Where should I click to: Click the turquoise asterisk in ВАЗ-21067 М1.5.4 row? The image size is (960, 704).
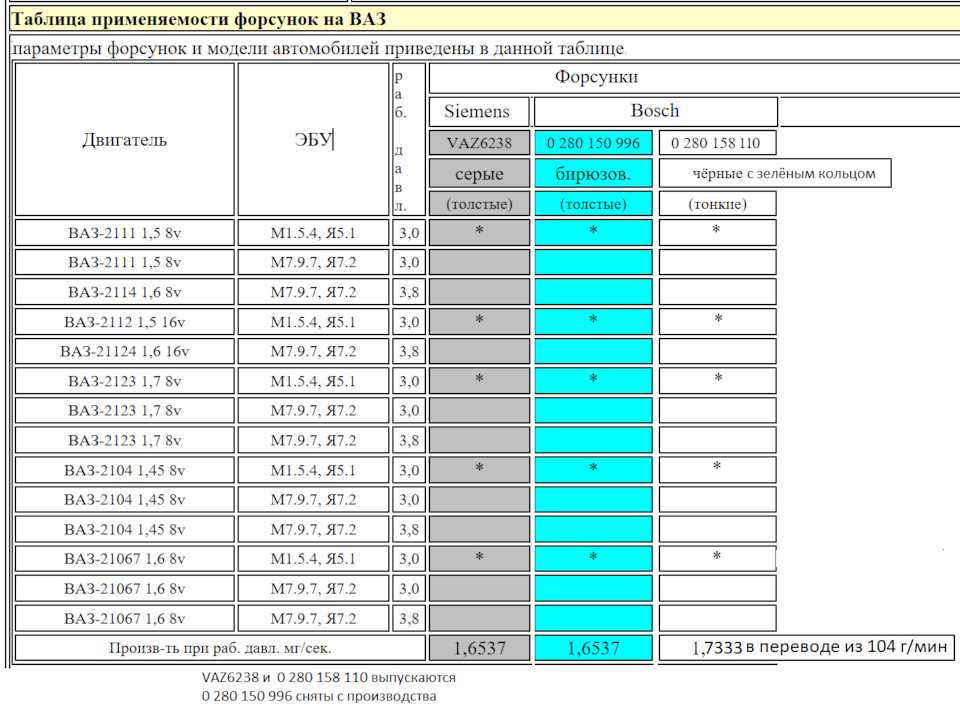point(593,557)
